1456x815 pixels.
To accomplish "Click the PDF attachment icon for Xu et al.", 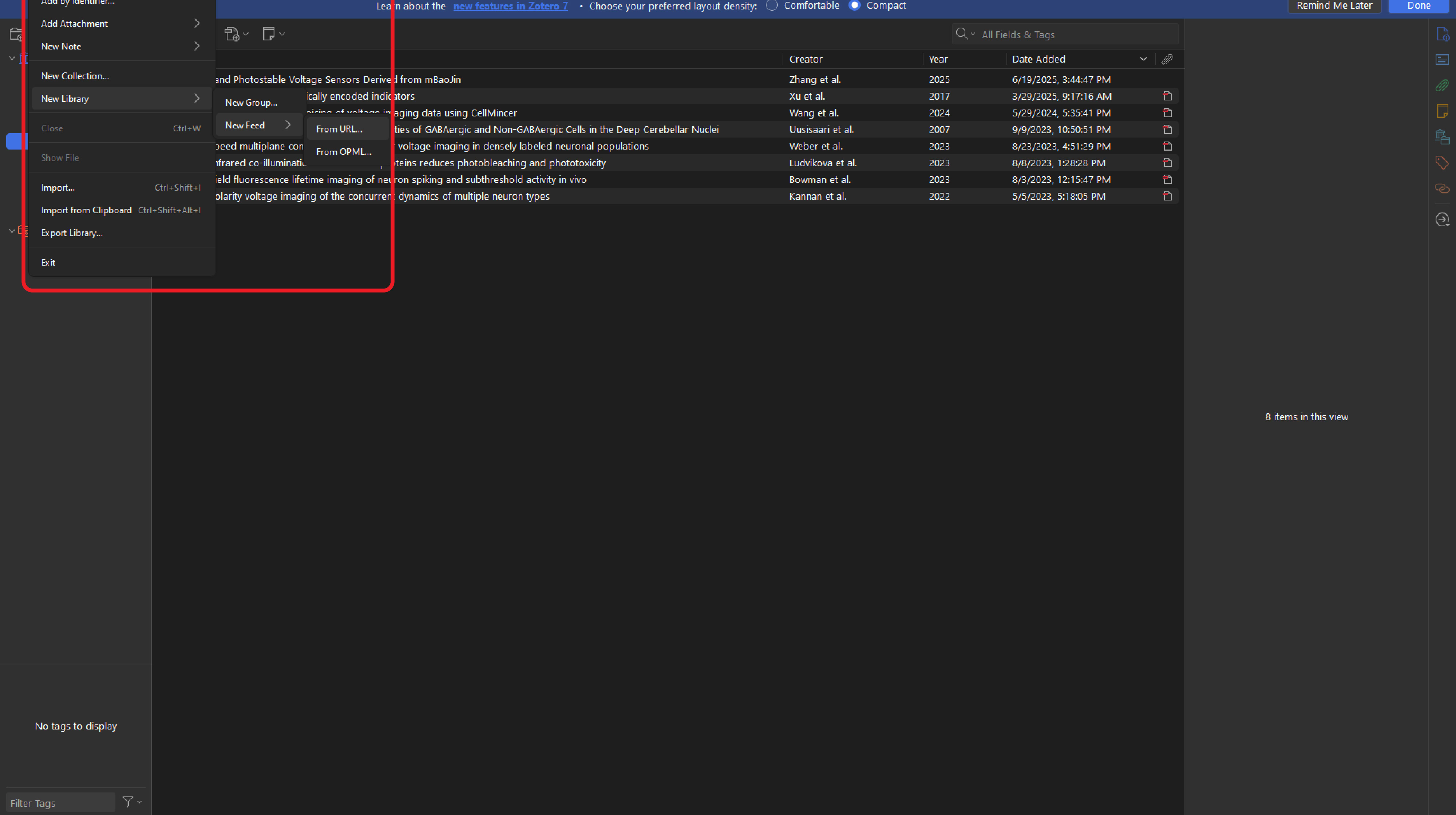I will [1167, 96].
